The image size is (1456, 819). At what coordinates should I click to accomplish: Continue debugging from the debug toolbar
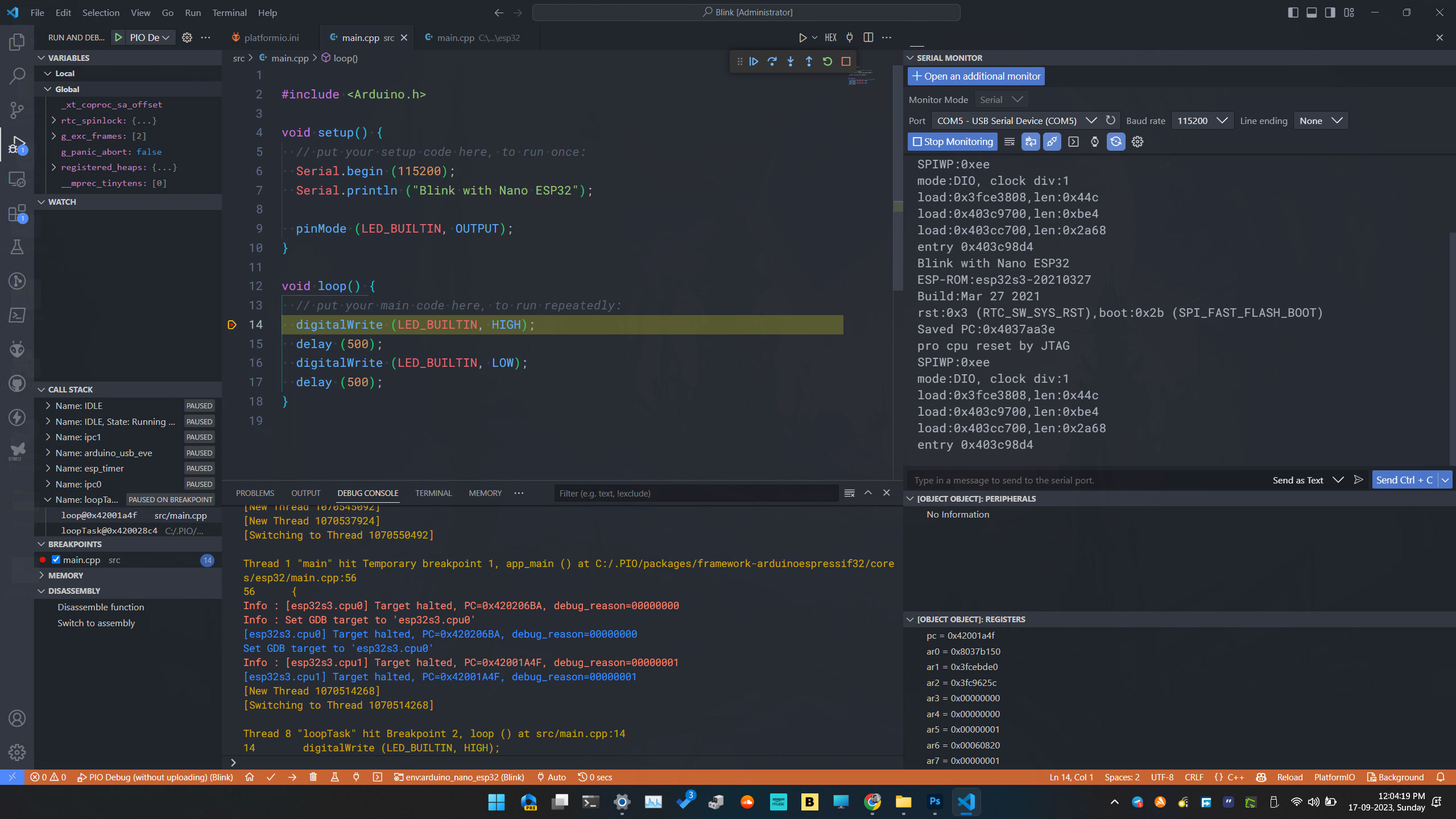(x=754, y=61)
